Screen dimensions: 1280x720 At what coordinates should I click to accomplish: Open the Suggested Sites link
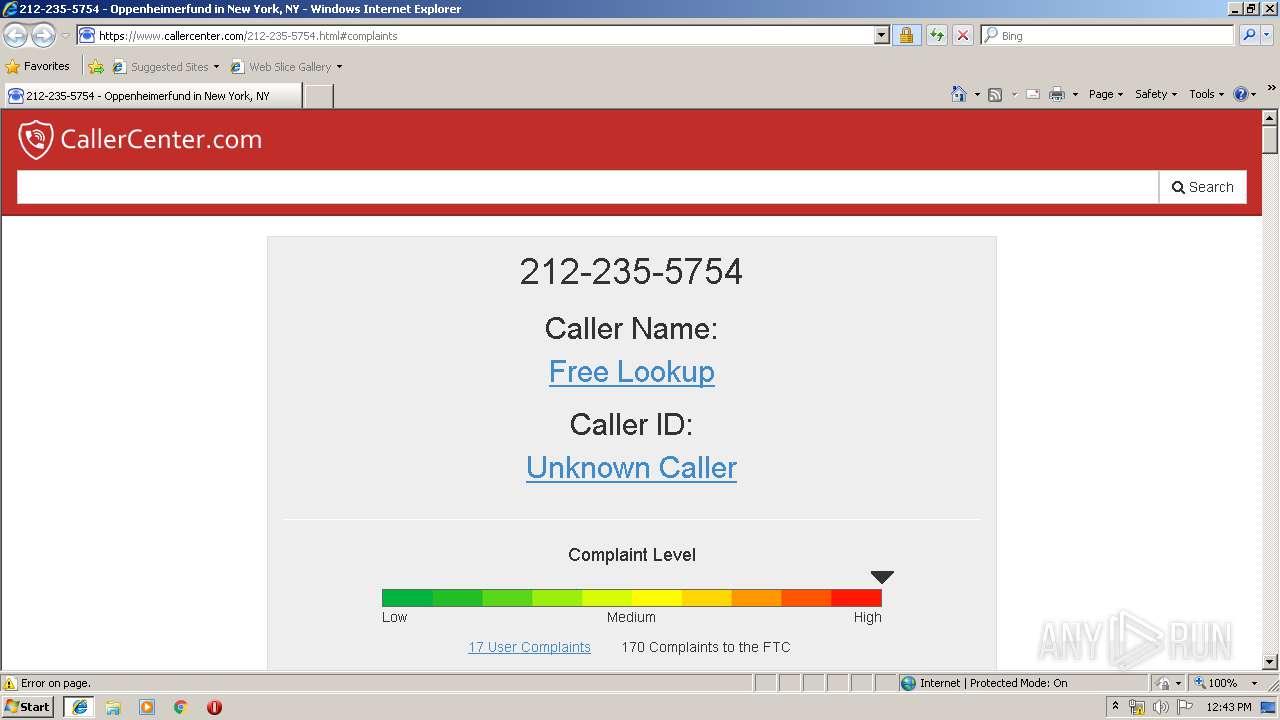(161, 67)
